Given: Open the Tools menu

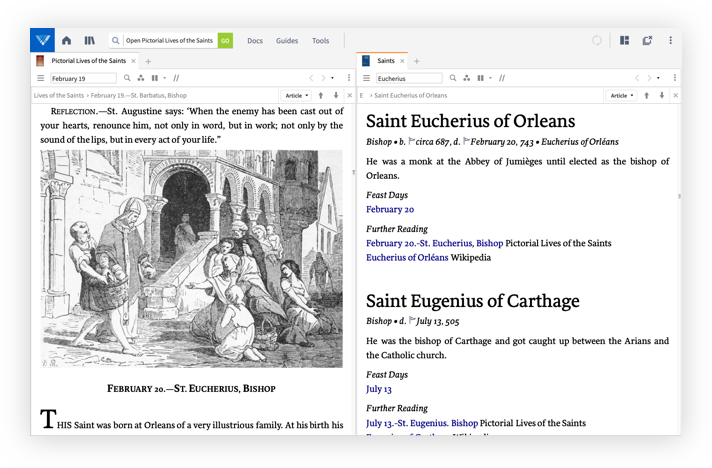Looking at the screenshot, I should pos(321,41).
